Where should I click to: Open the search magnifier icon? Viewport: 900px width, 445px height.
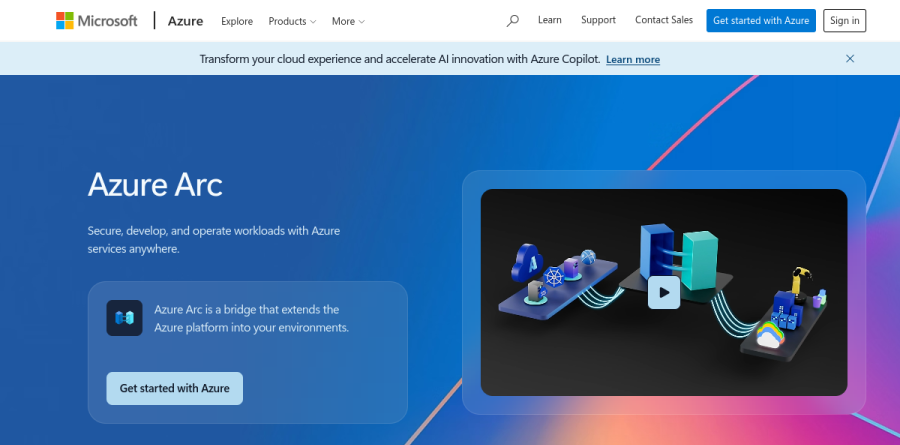(x=513, y=21)
